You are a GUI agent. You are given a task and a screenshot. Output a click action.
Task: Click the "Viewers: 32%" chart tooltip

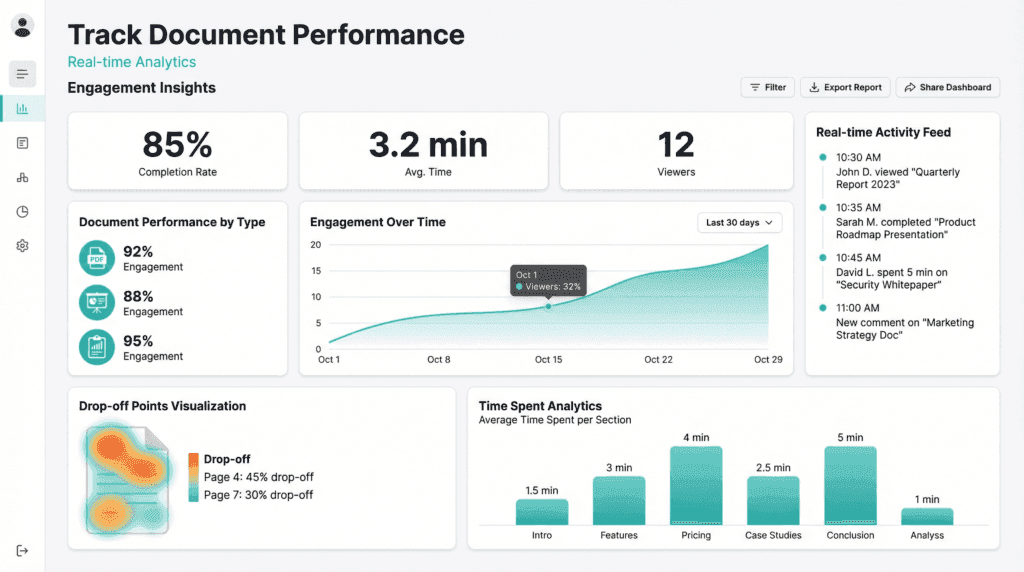[549, 281]
